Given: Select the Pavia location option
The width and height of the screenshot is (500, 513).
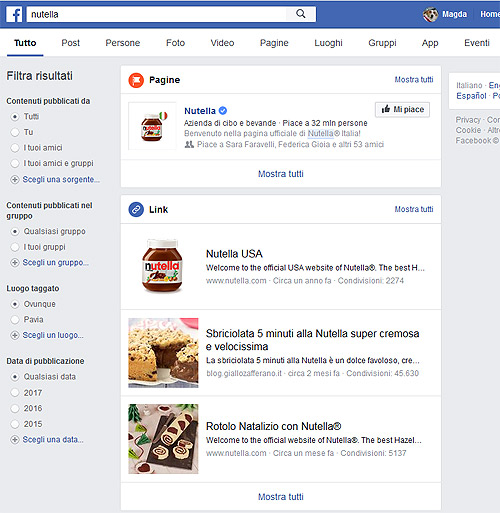Looking at the screenshot, I should (15, 320).
